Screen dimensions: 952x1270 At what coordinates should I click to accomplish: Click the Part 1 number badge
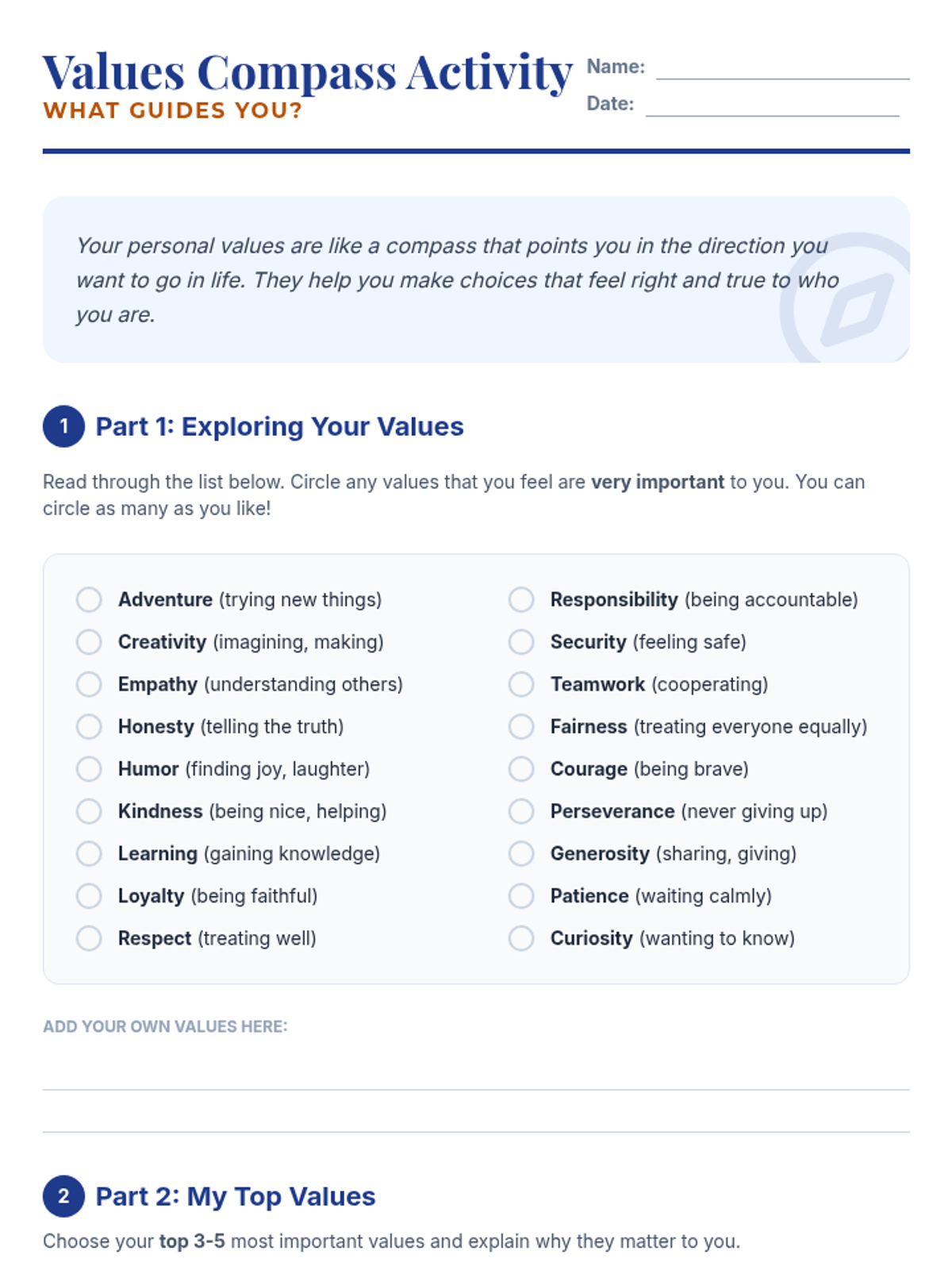pos(63,426)
